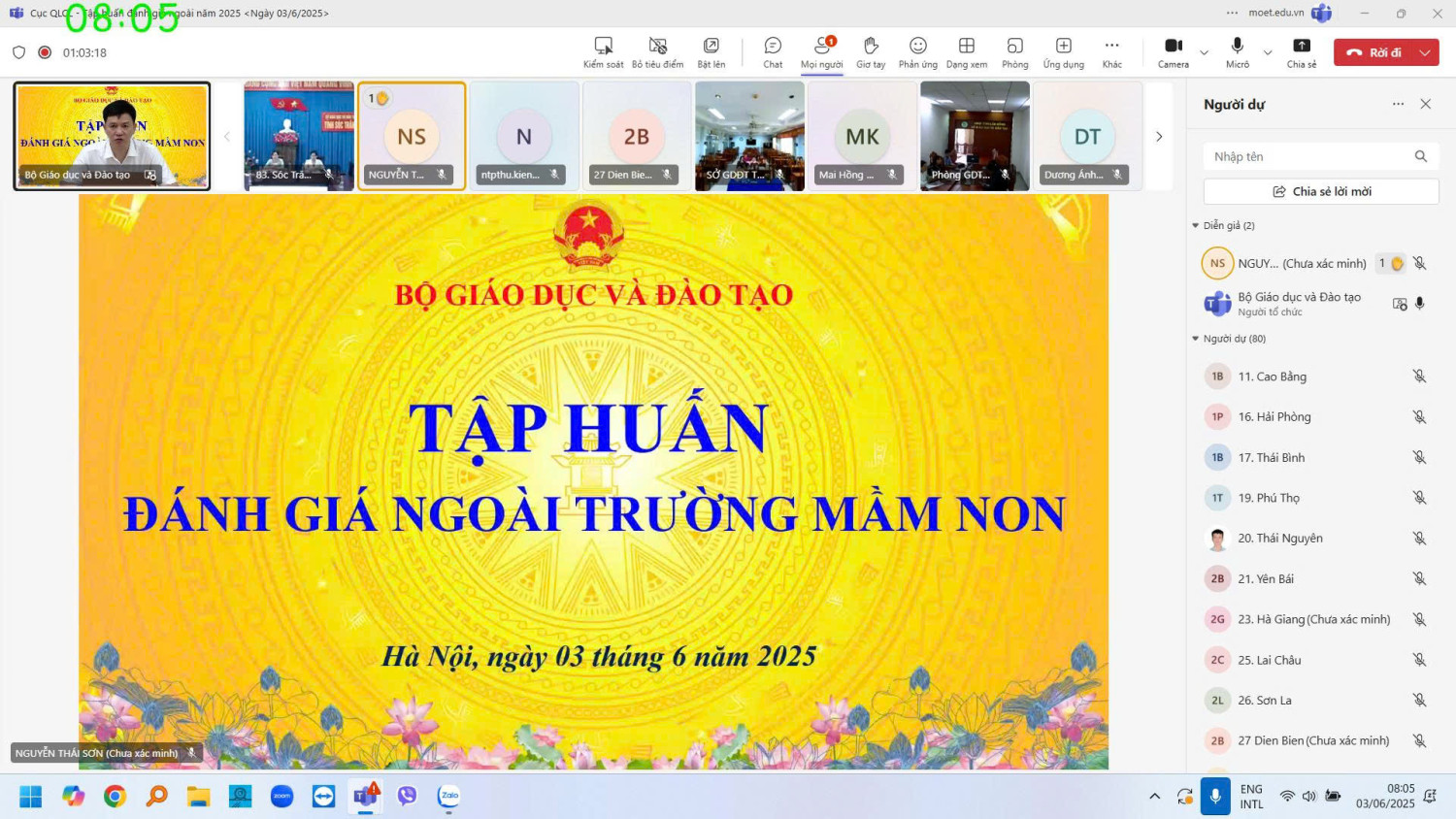Click Rời đi to leave meeting
This screenshot has height=819, width=1456.
1374,52
